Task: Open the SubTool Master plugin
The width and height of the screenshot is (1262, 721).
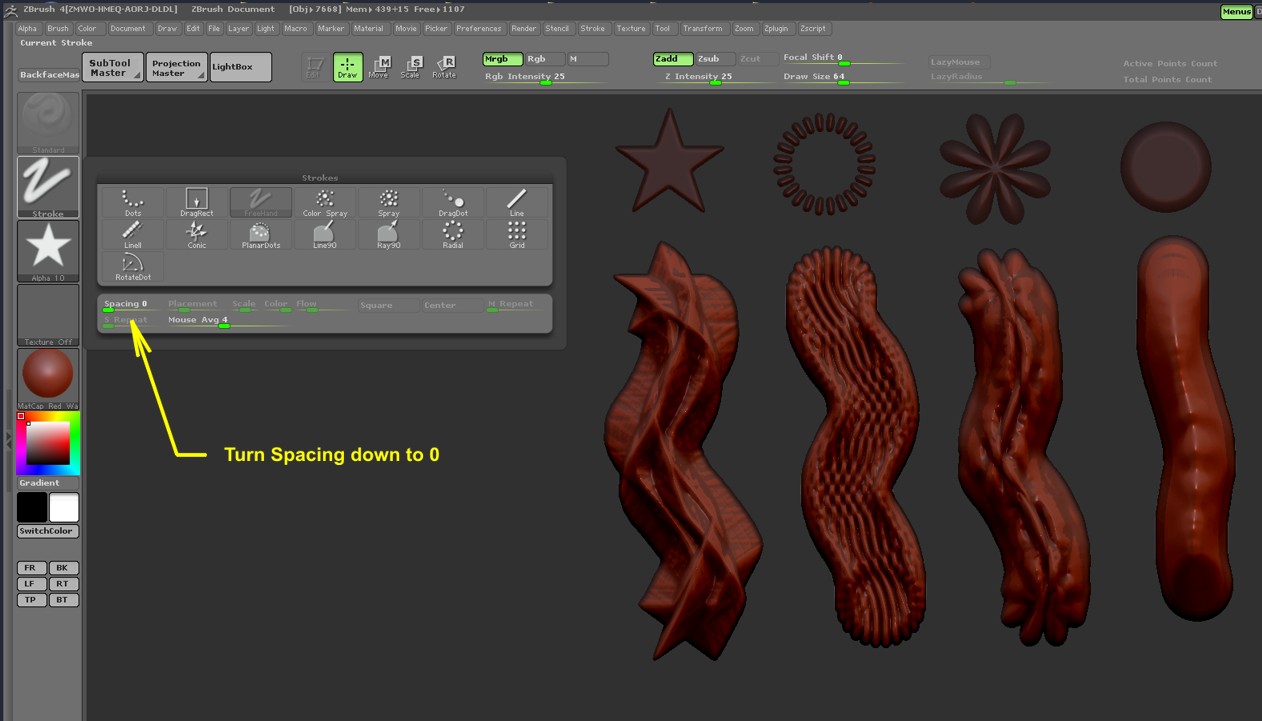Action: click(x=113, y=66)
